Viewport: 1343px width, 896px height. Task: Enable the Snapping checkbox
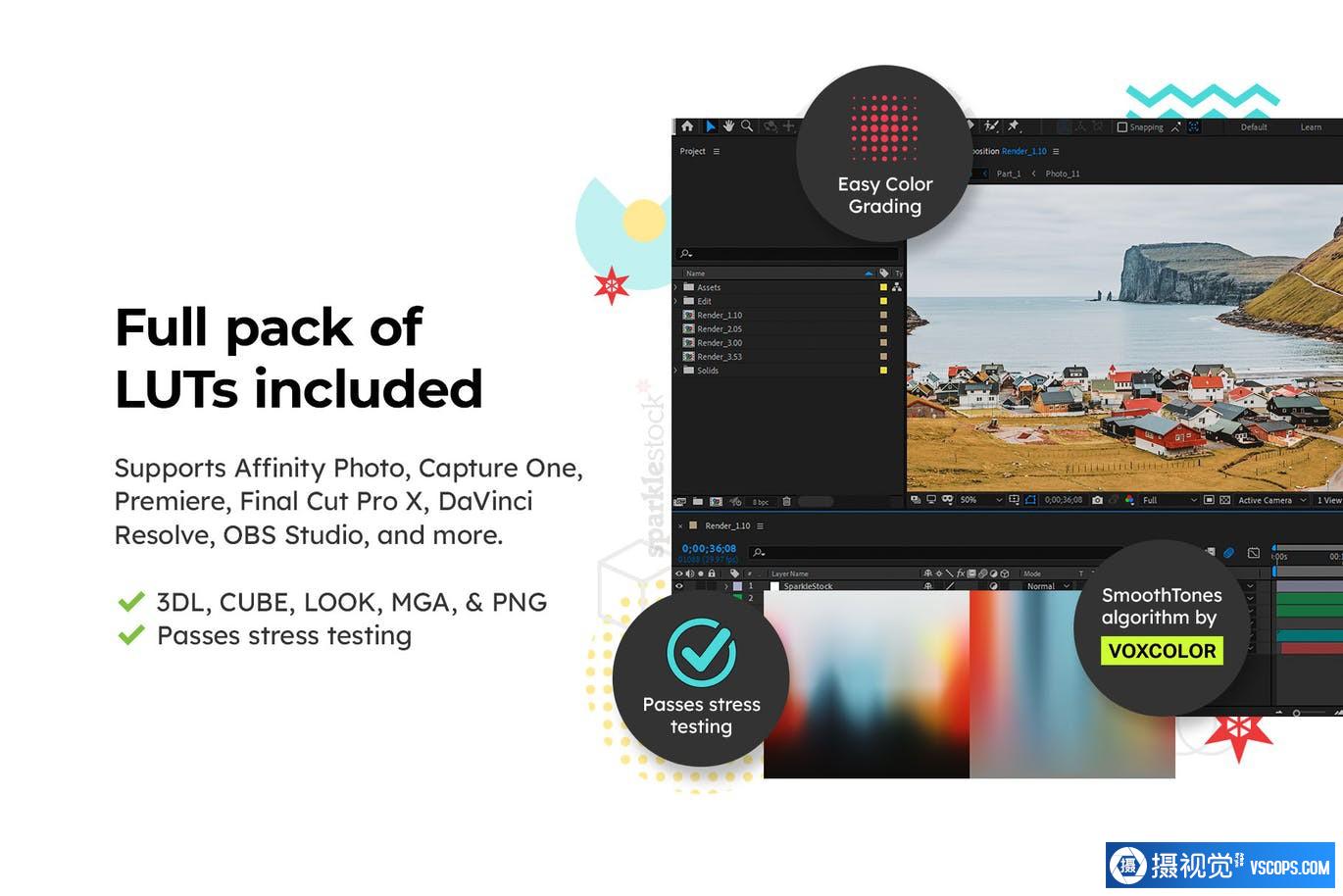[x=1122, y=127]
